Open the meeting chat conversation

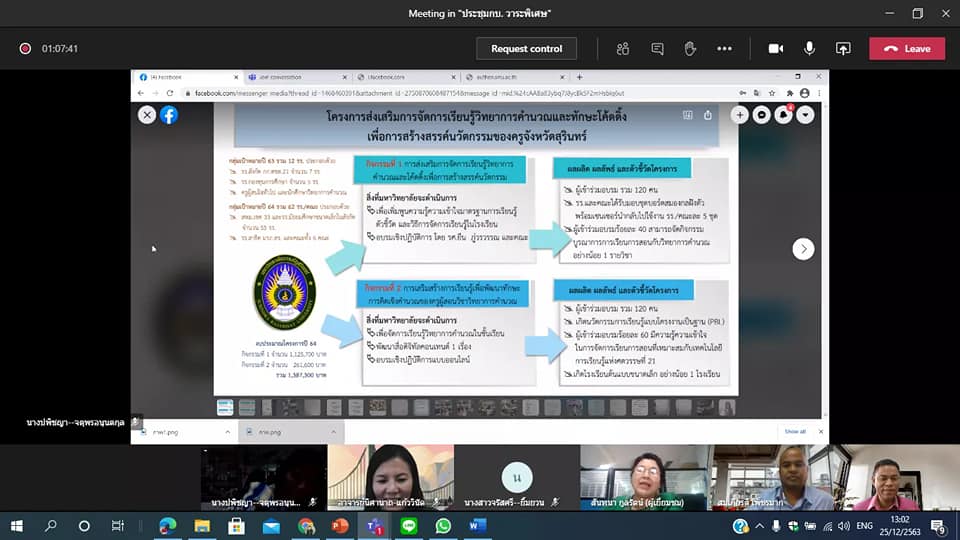pyautogui.click(x=657, y=48)
